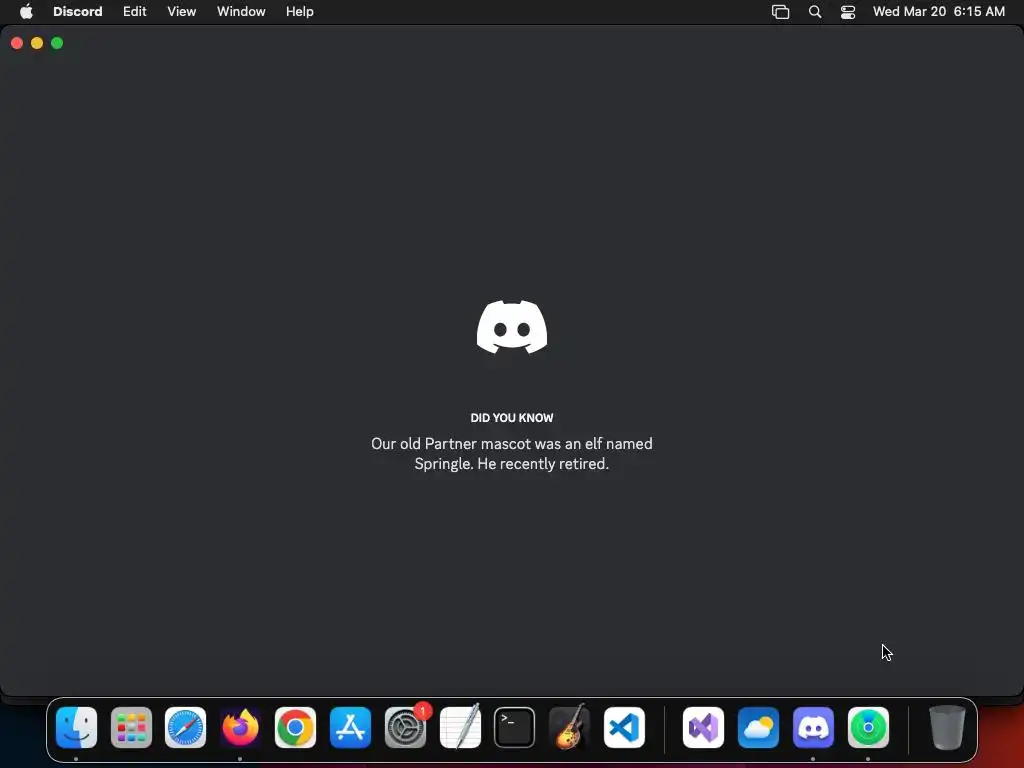Open Launchpad from the Dock
Viewport: 1024px width, 768px height.
pyautogui.click(x=131, y=728)
